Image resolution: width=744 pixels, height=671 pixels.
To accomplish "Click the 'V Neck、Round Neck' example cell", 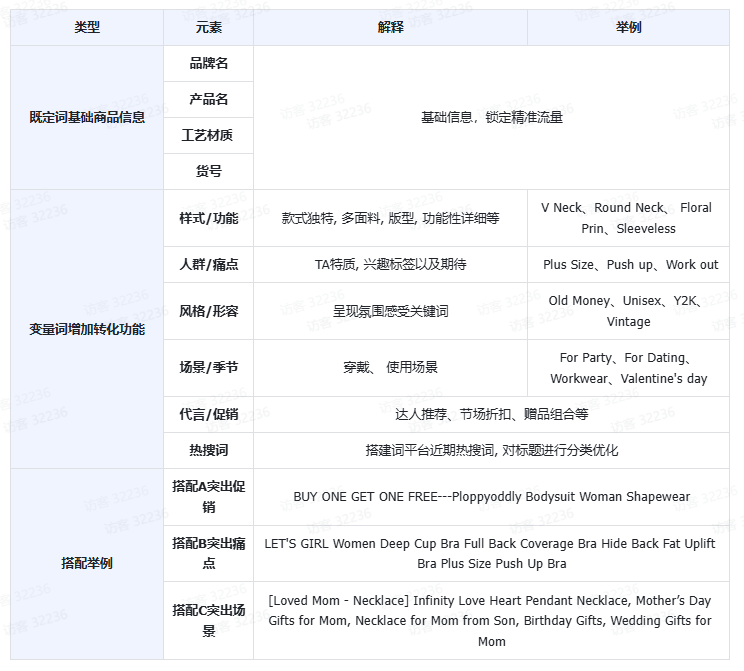I will tap(628, 218).
